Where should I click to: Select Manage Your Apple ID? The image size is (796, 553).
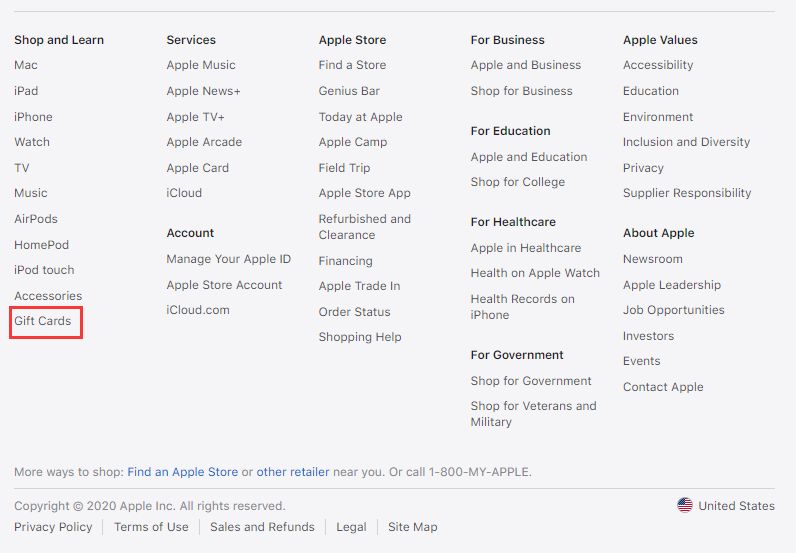(x=229, y=259)
